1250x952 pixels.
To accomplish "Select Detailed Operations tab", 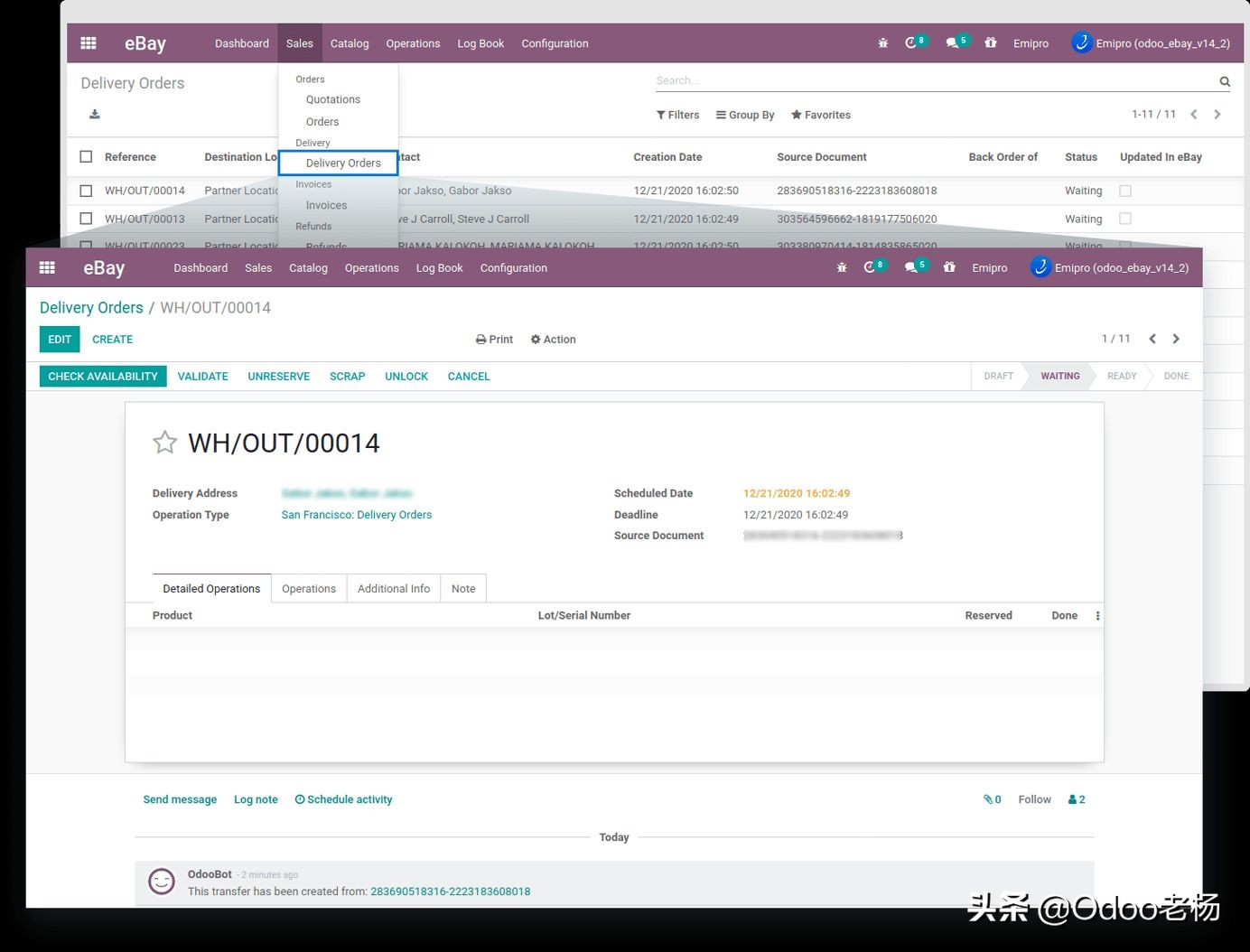I will (x=211, y=589).
